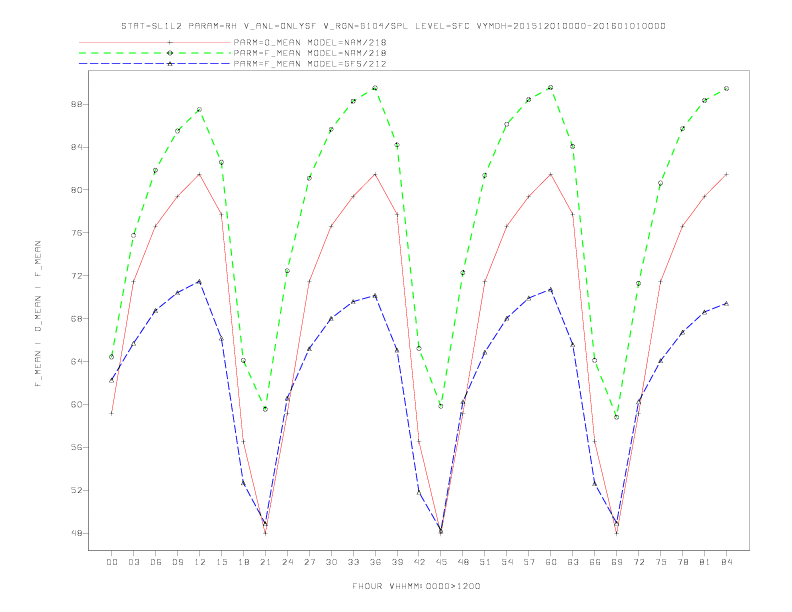This screenshot has width=792, height=612.
Task: Click red plus data point at forecast hour 60
Action: tap(551, 174)
